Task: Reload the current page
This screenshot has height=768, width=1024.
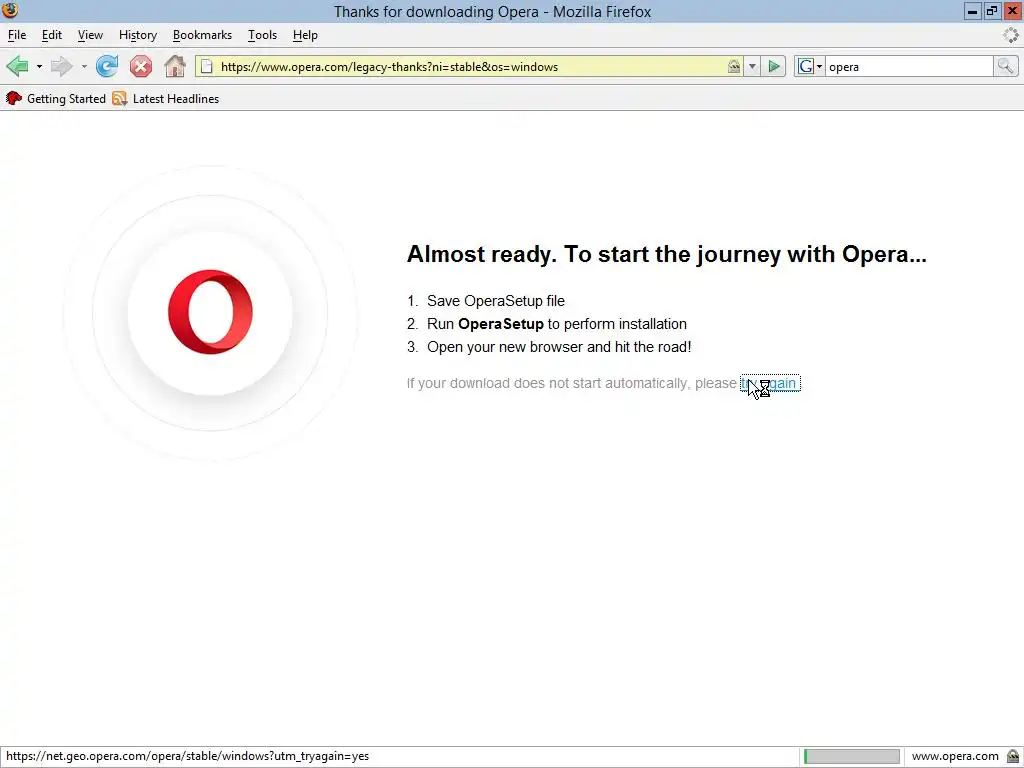Action: click(x=106, y=66)
